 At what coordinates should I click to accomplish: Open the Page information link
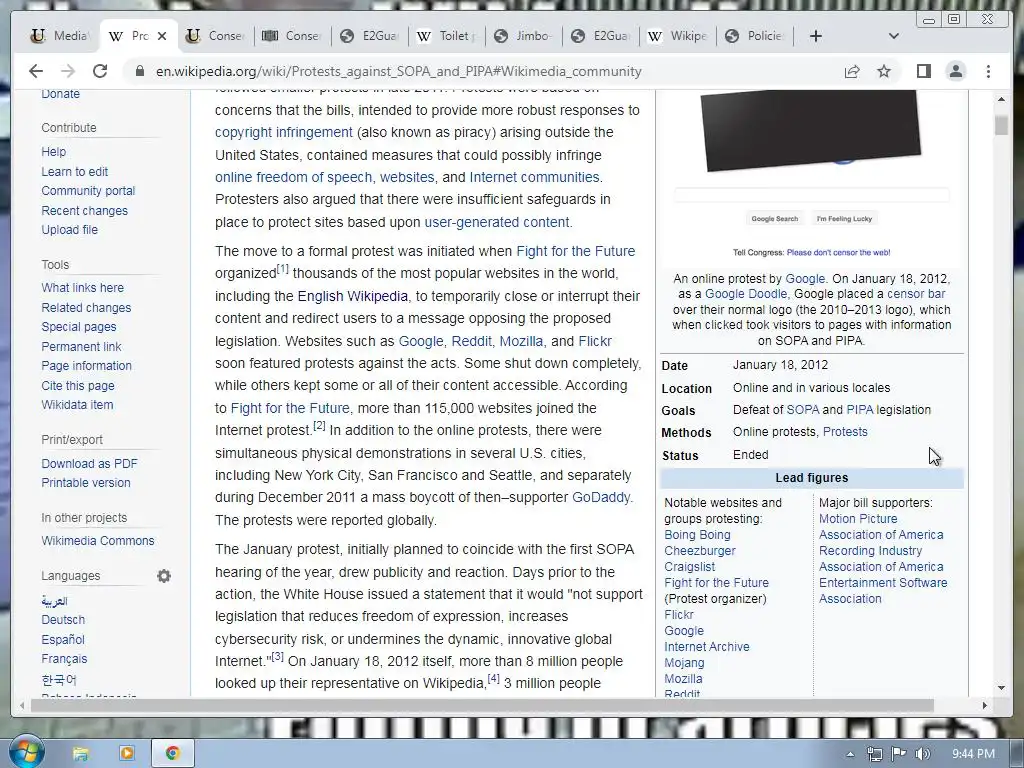[86, 366]
